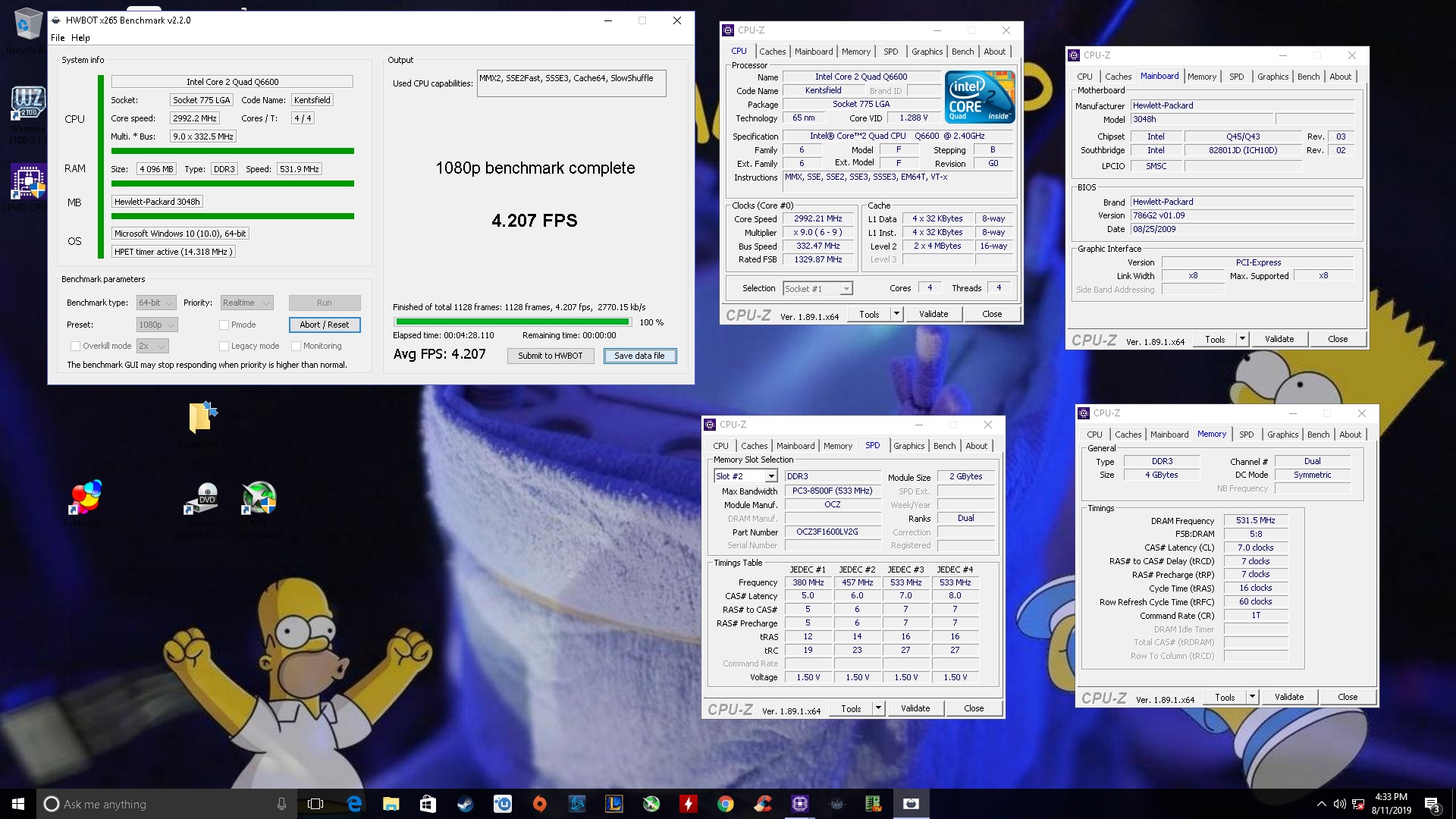Switch to Bench tab in the CPU-Z Mainboard window
This screenshot has width=1456, height=819.
(x=1308, y=77)
